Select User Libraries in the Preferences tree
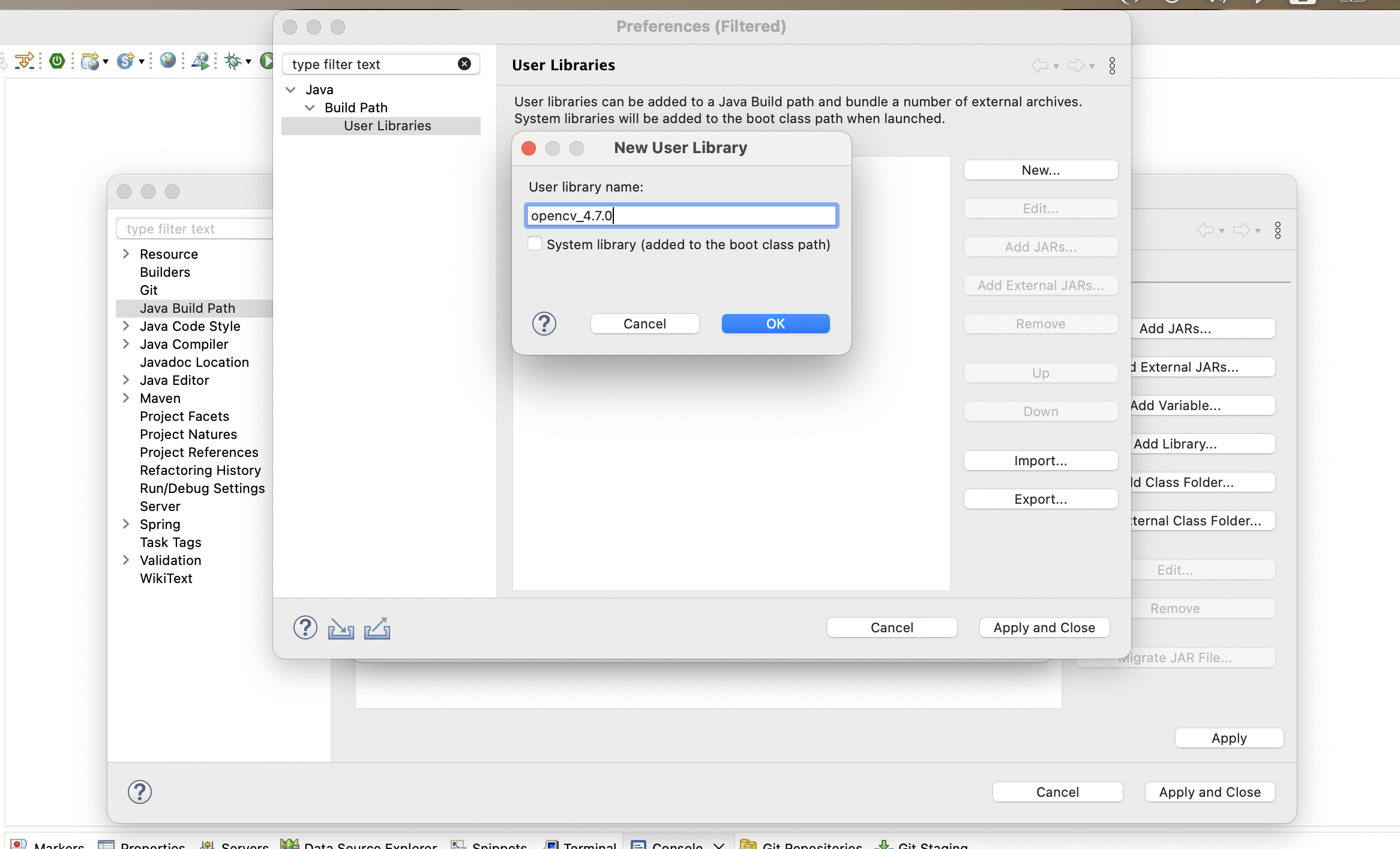The height and width of the screenshot is (849, 1400). coord(380,125)
